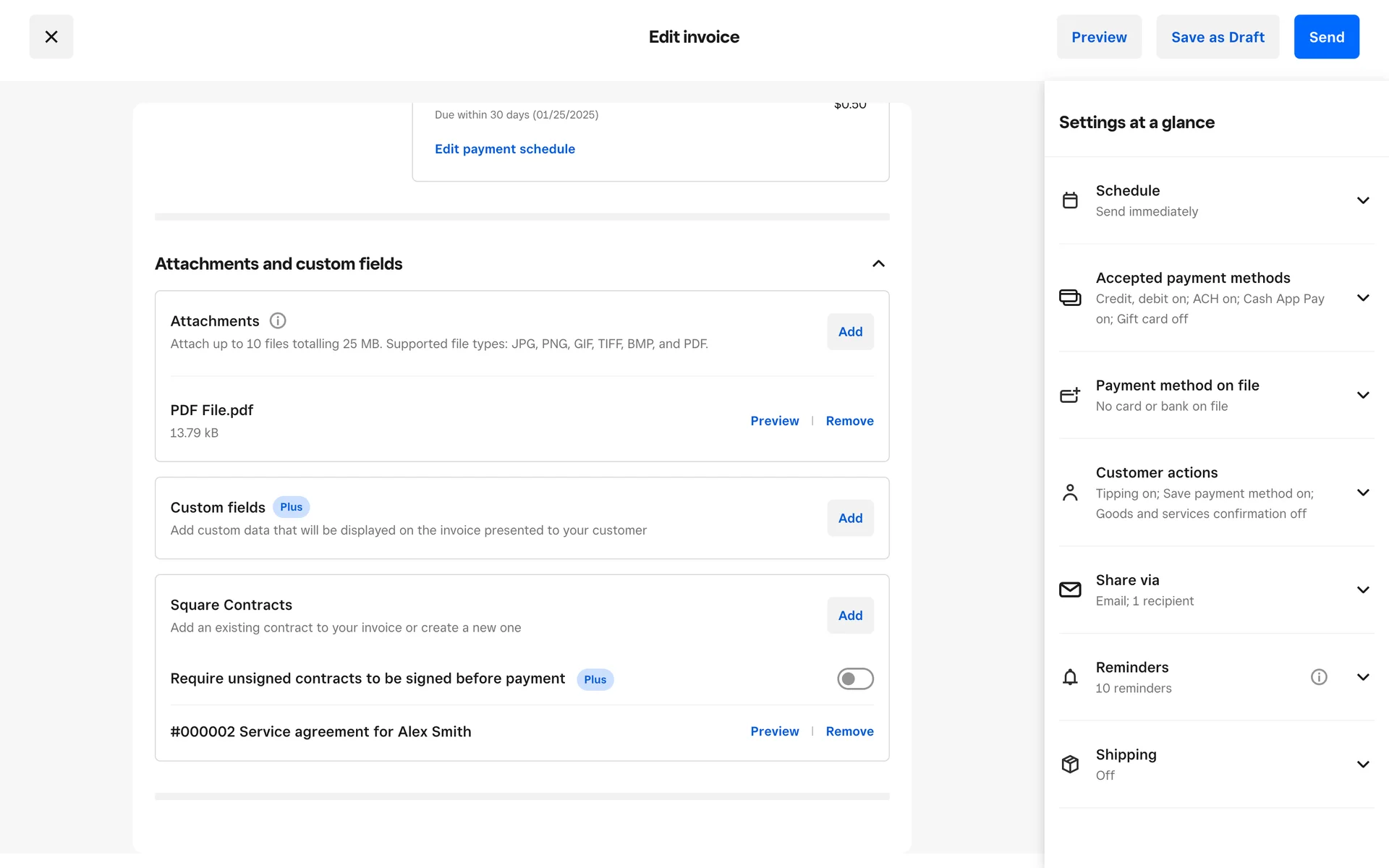
Task: Remove the PDF File.pdf attachment
Action: click(x=849, y=421)
